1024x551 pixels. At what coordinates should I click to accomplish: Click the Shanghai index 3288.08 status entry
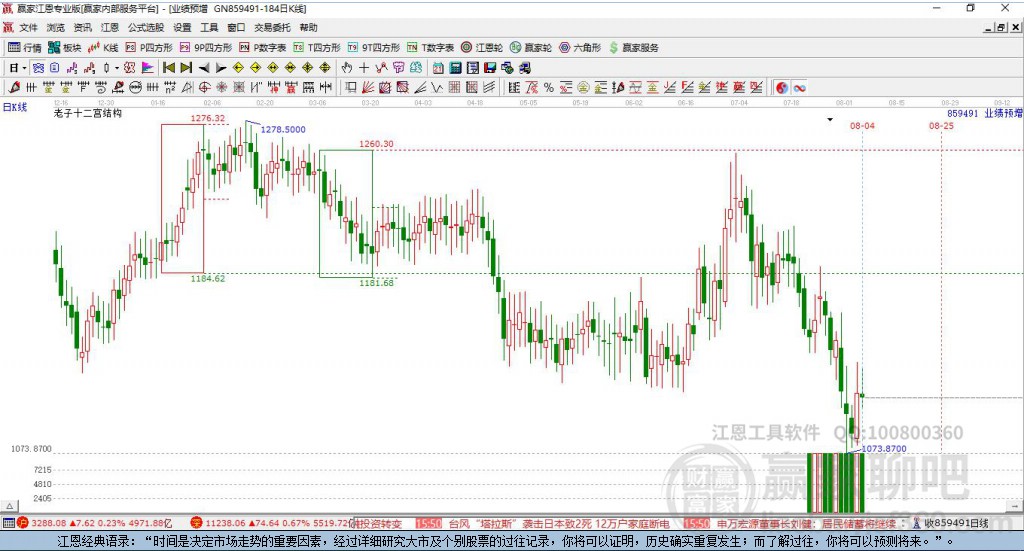click(95, 523)
